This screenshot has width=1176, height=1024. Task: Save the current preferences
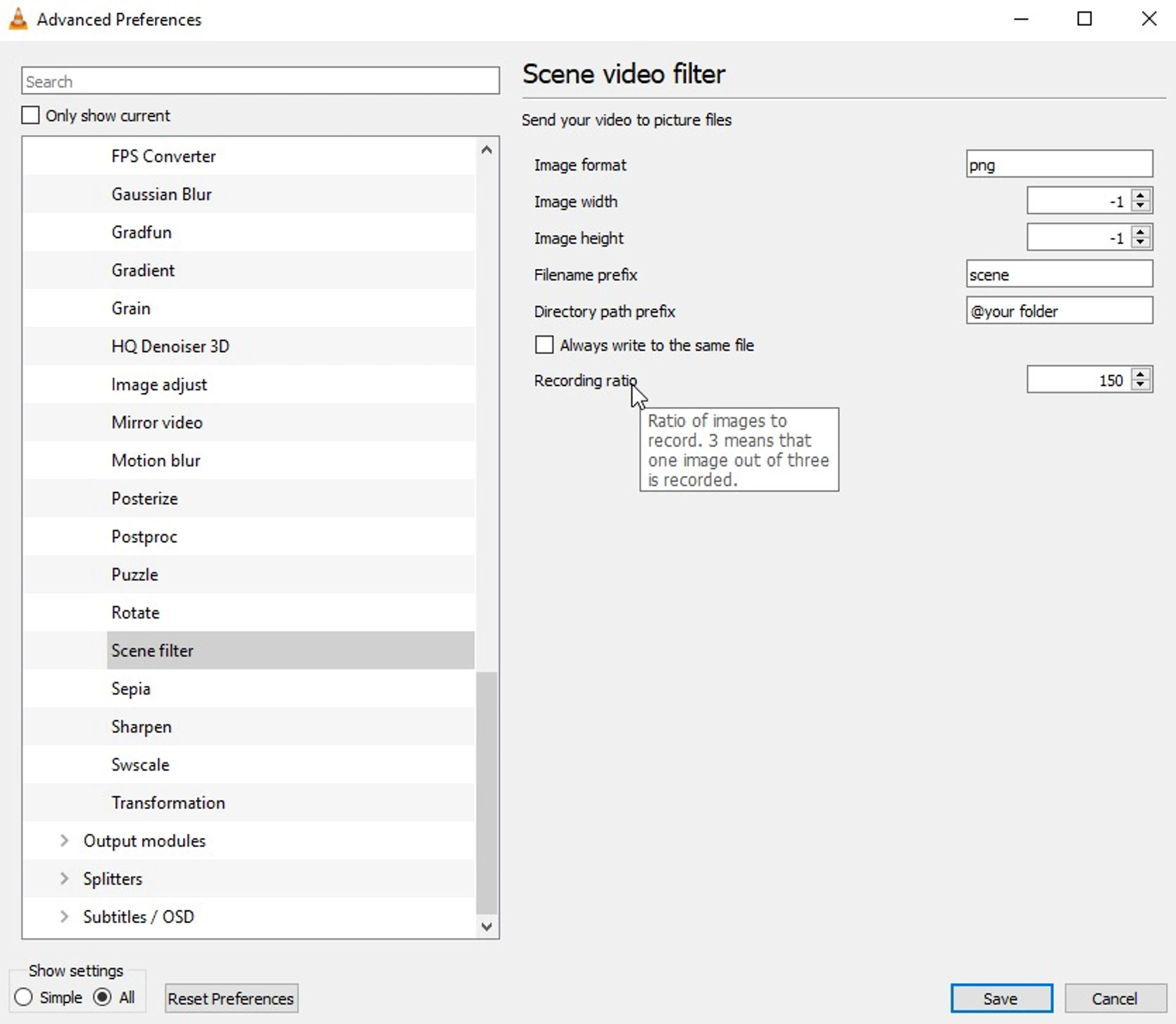pyautogui.click(x=1002, y=998)
